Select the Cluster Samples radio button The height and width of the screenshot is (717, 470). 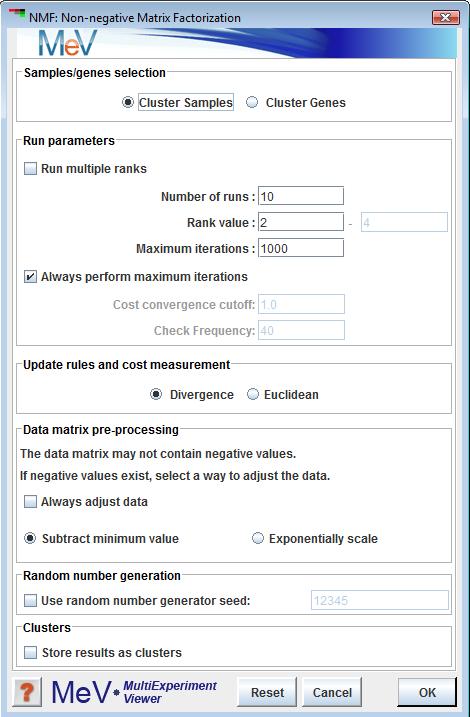coord(128,102)
